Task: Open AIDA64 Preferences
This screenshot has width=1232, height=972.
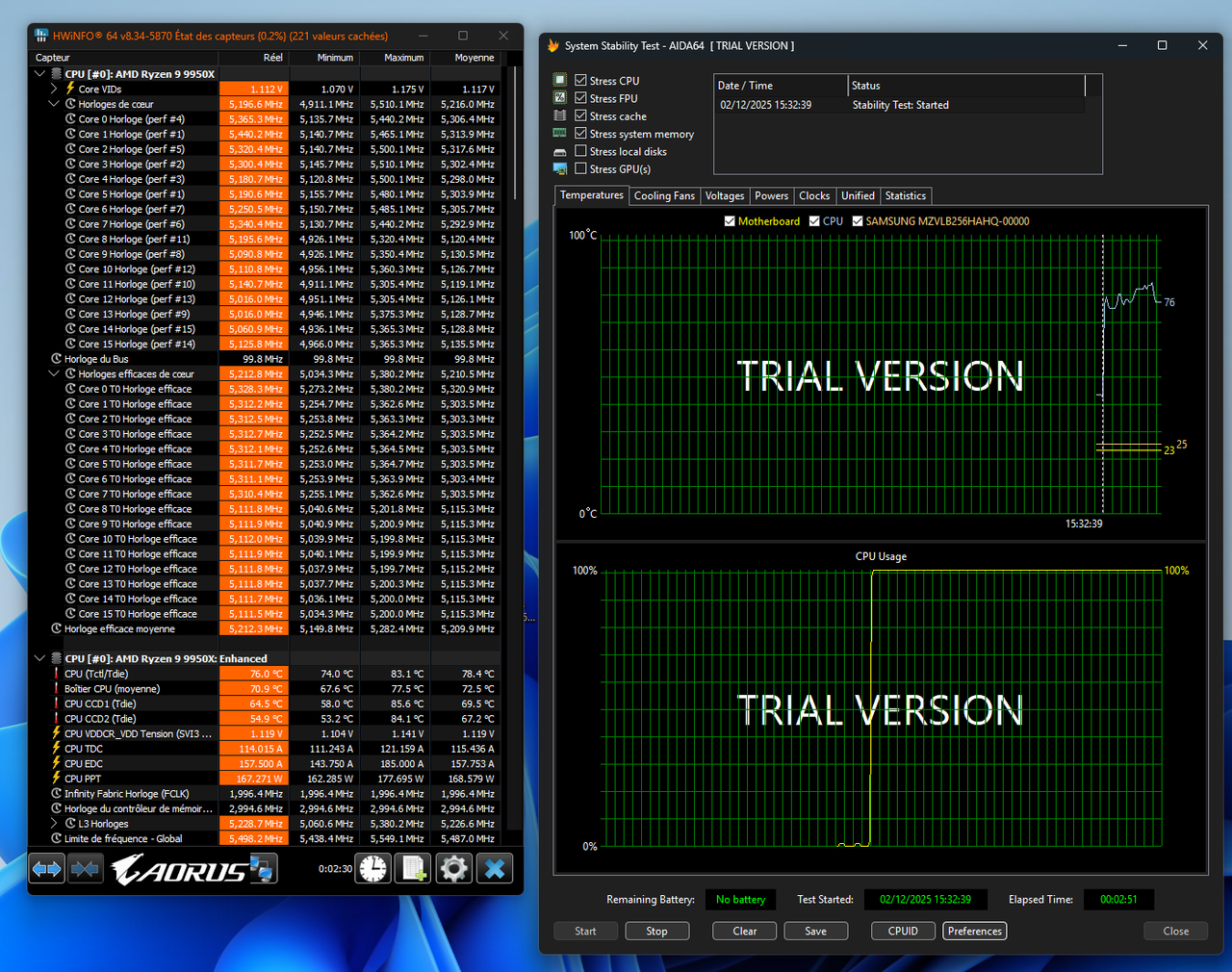Action: click(x=975, y=931)
